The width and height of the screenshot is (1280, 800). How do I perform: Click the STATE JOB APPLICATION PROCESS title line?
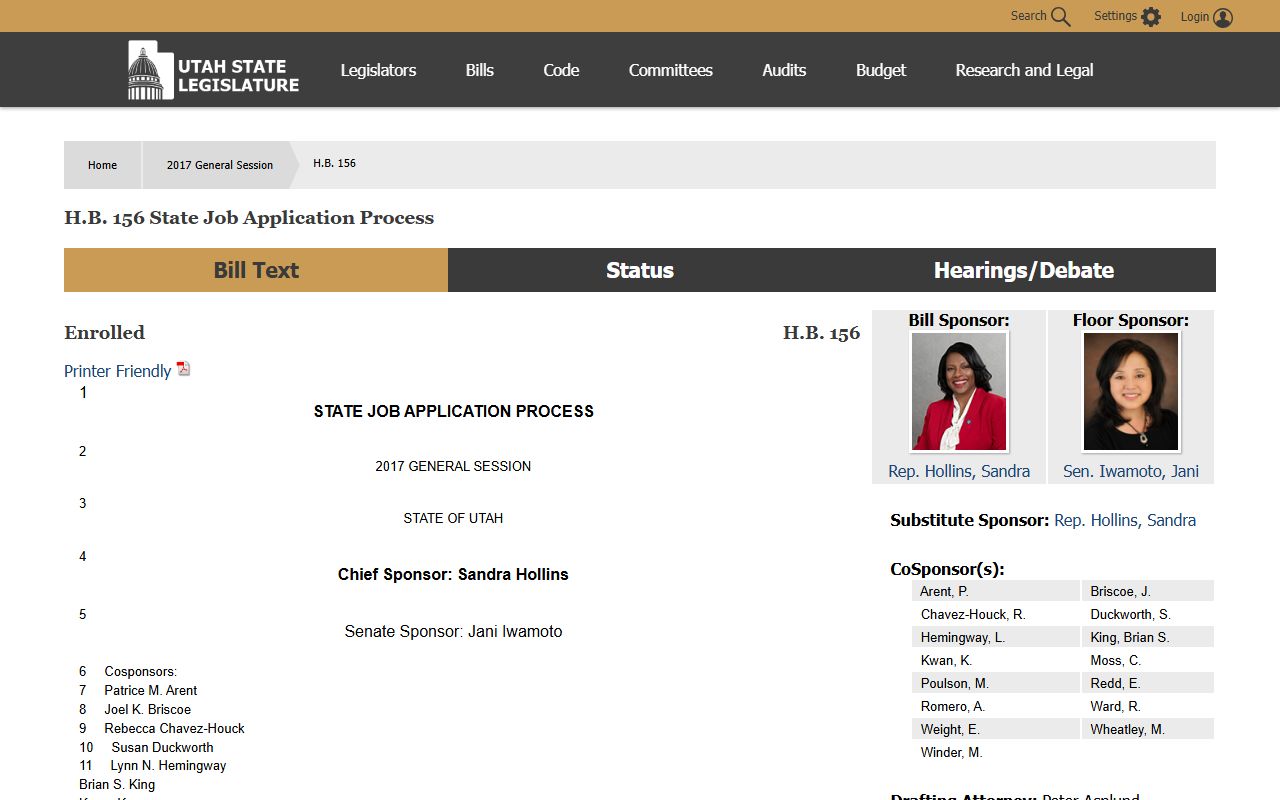click(453, 411)
